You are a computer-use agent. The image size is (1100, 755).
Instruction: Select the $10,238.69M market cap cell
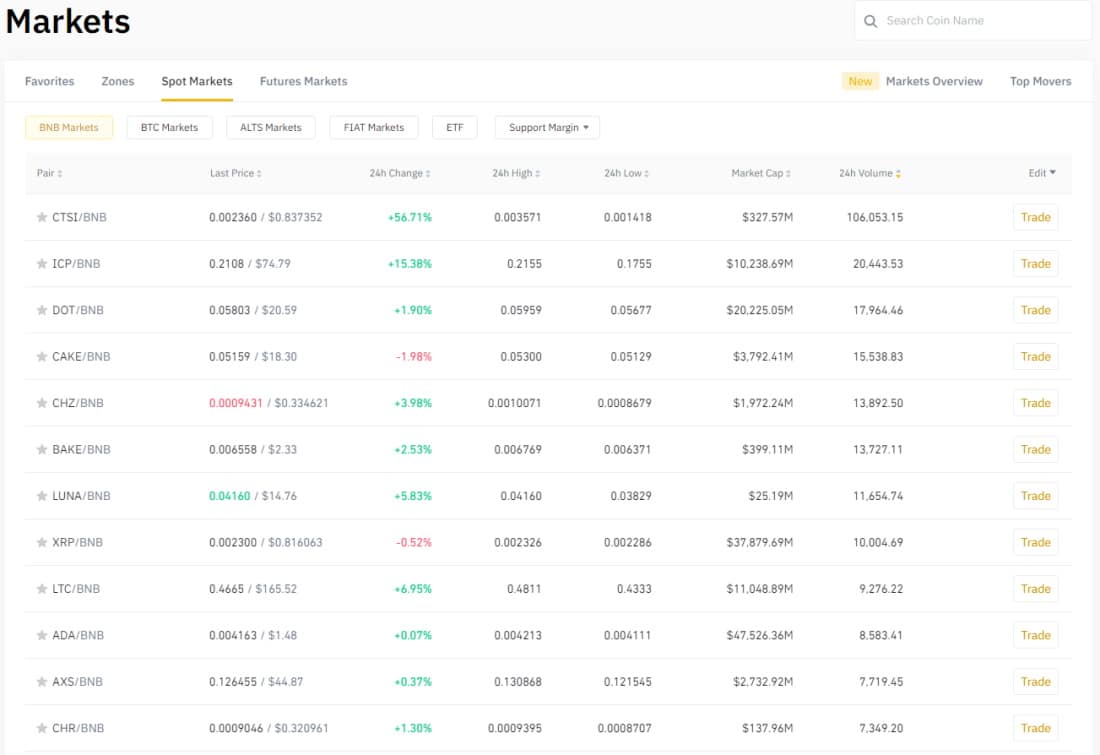pyautogui.click(x=760, y=264)
